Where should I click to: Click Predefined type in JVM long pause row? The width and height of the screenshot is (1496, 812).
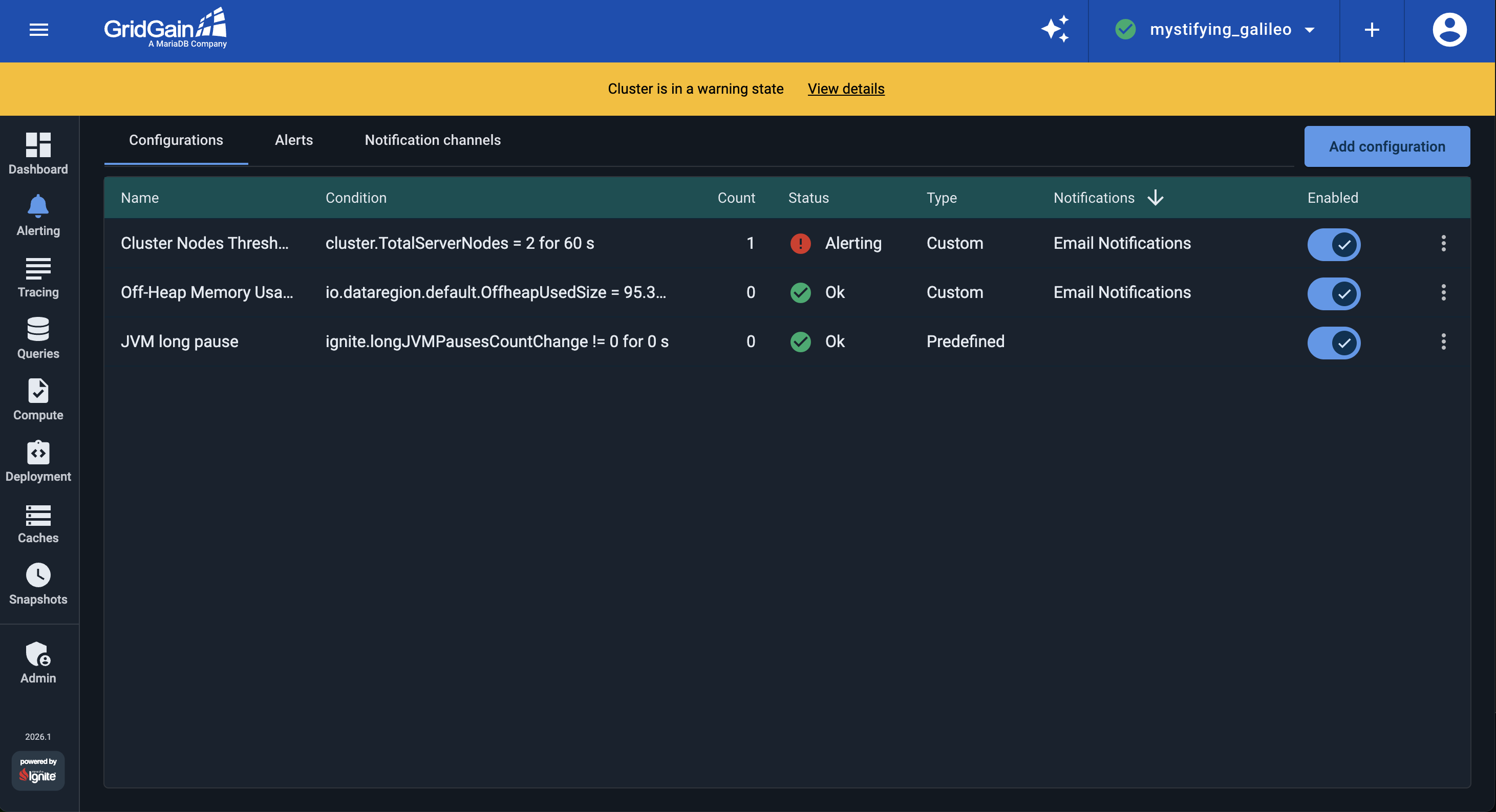tap(965, 341)
